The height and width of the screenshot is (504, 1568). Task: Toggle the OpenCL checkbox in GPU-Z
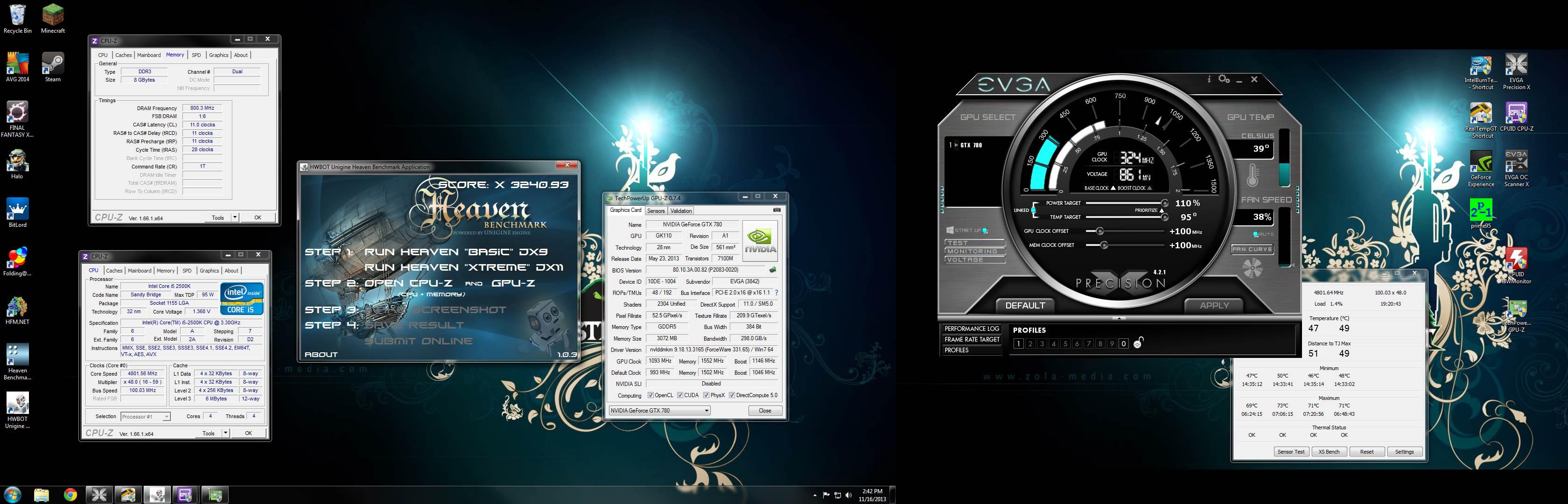(x=651, y=395)
